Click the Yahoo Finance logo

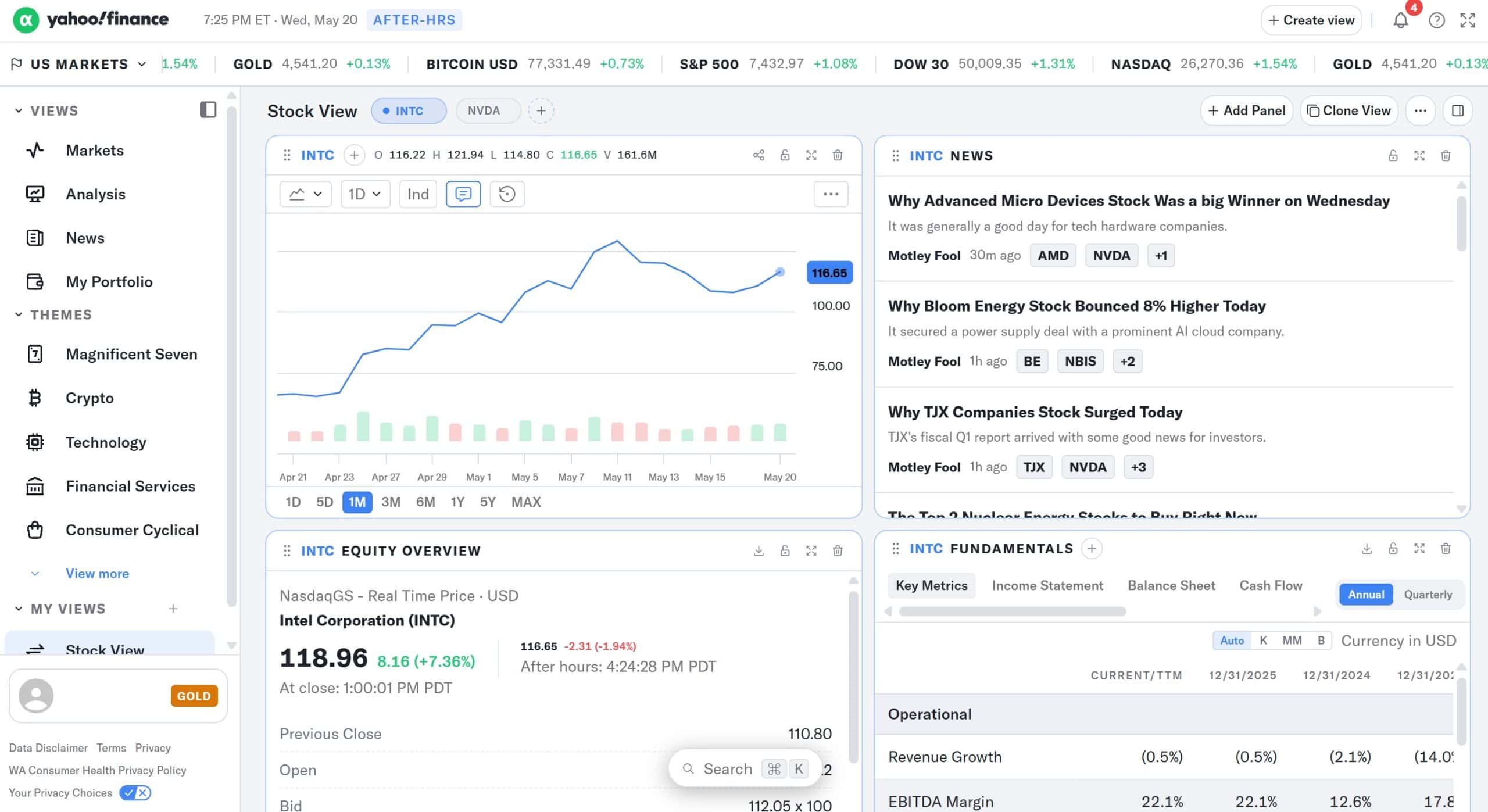pos(91,20)
